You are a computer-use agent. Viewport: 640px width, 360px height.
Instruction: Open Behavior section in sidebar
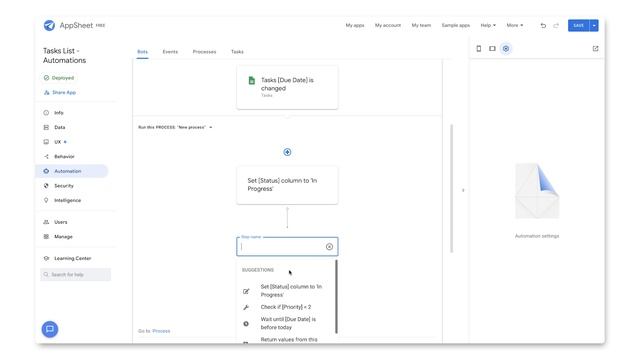64,157
